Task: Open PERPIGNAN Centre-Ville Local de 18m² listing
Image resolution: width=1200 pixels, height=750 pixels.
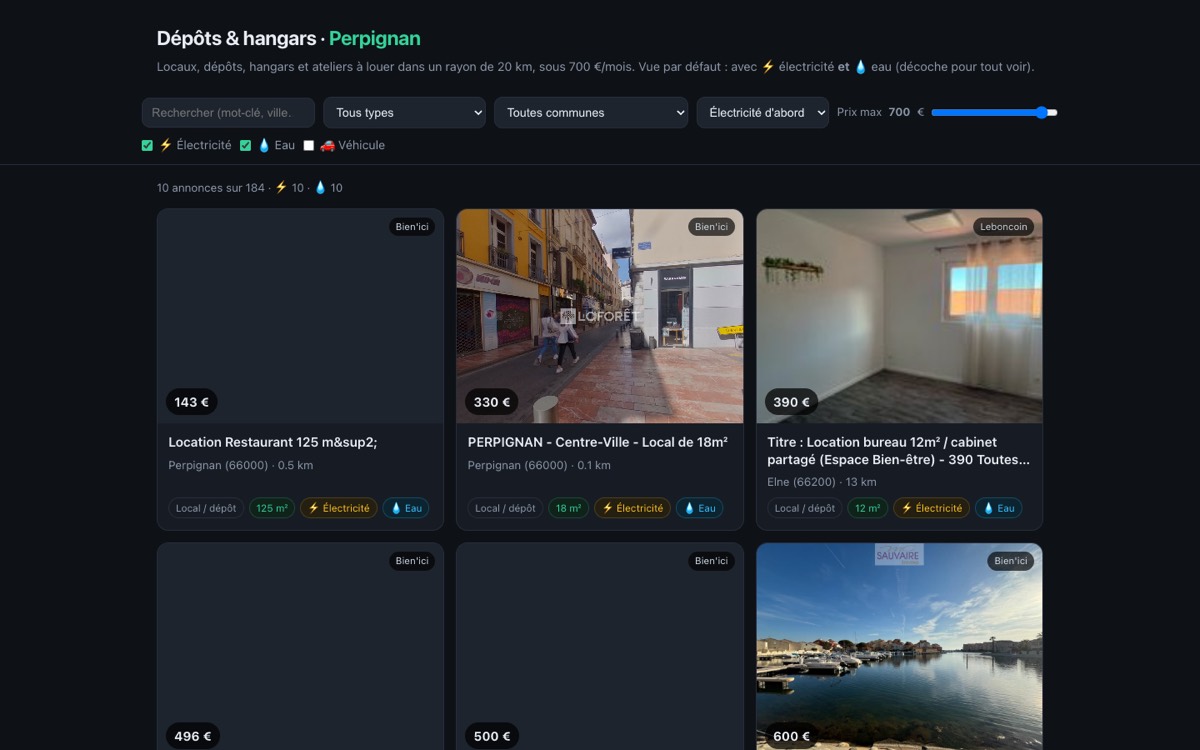Action: 598,442
